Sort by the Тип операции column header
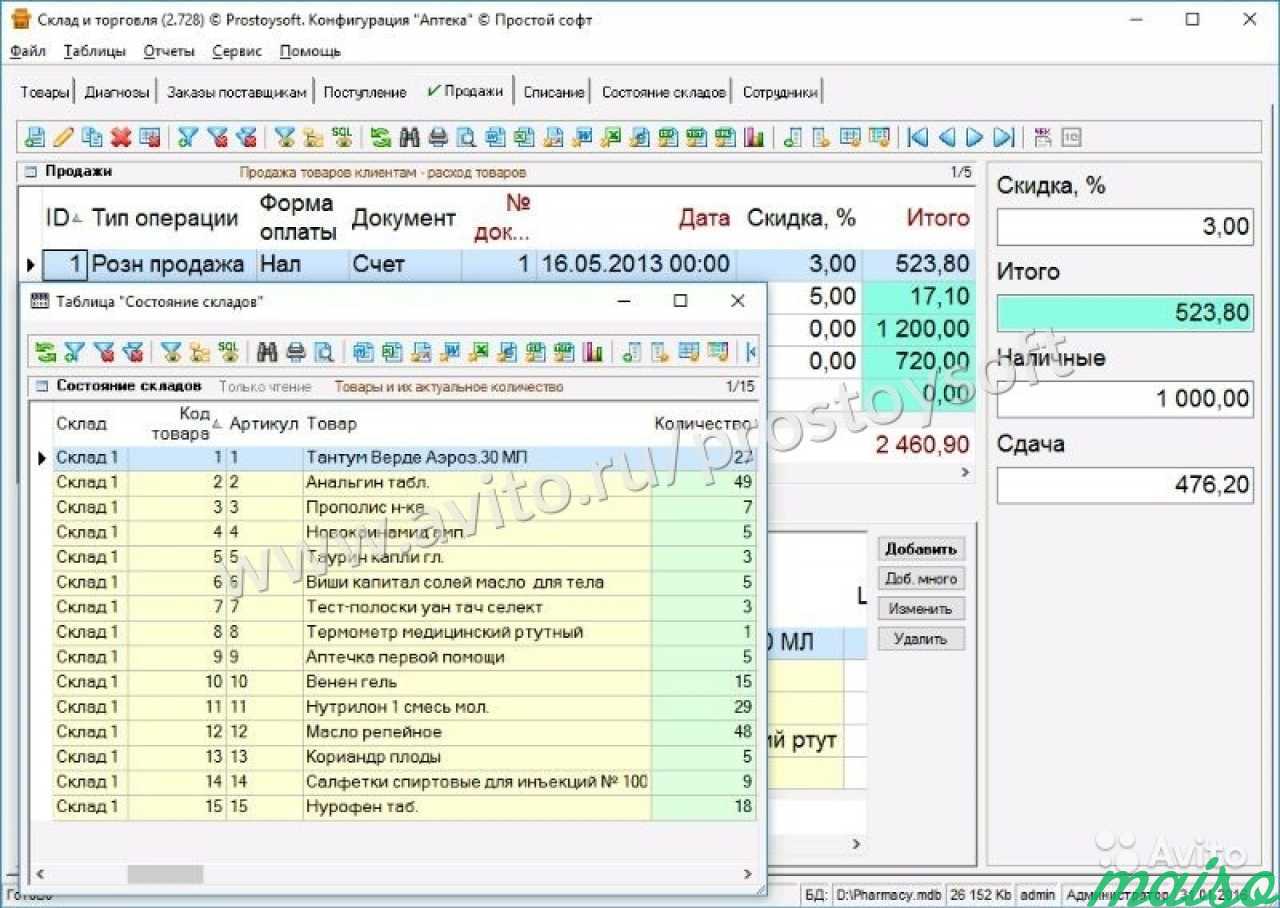Screen dimensions: 1280x908 click(x=165, y=218)
